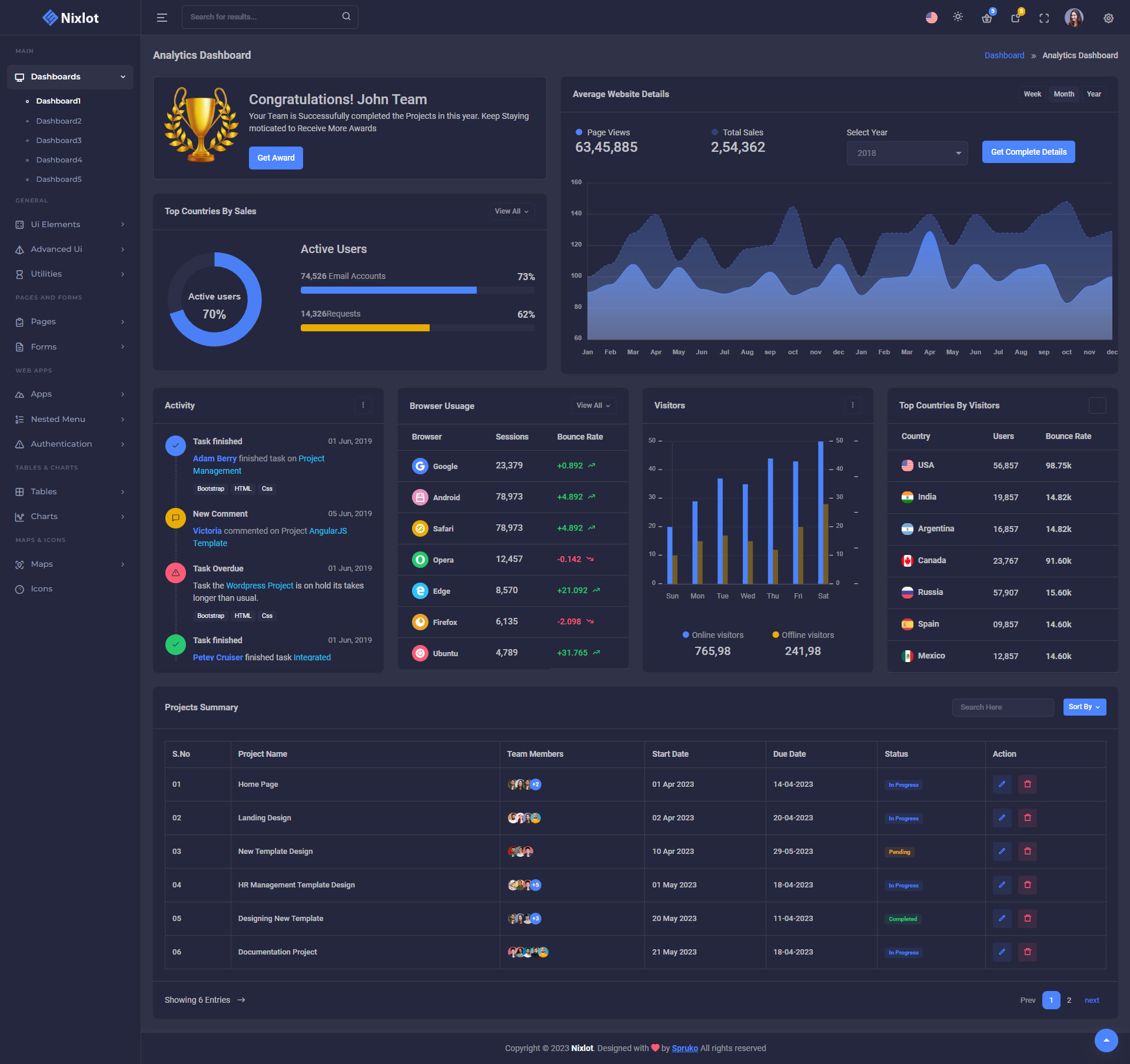1130x1064 pixels.
Task: Open the Activity card three-dot menu
Action: pos(363,405)
